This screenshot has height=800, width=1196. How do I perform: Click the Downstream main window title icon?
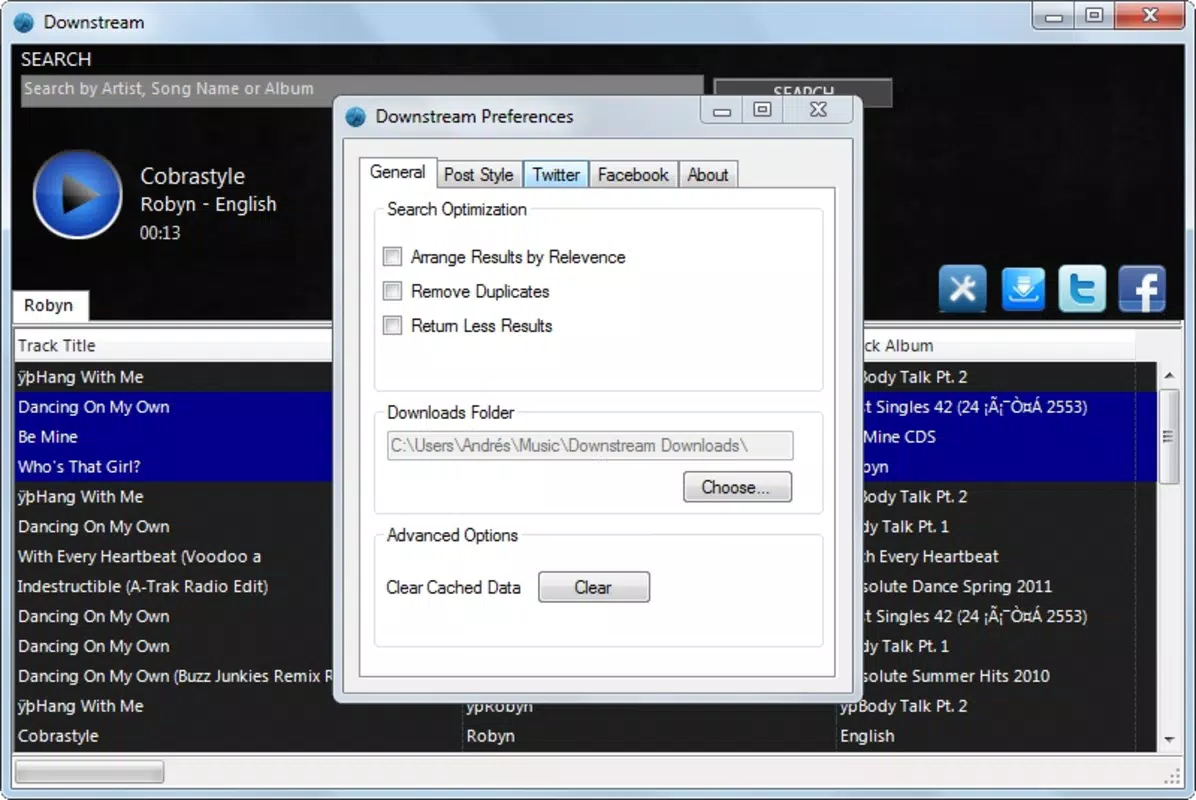point(24,22)
